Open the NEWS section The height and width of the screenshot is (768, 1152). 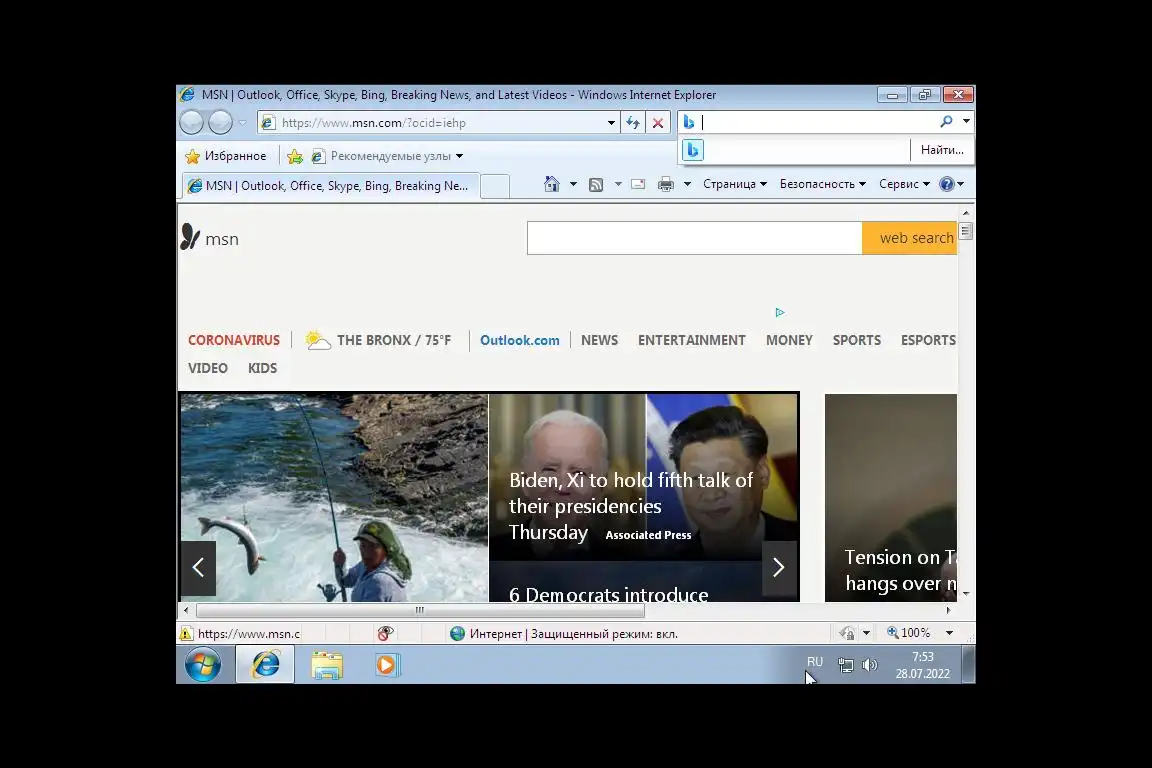[600, 340]
